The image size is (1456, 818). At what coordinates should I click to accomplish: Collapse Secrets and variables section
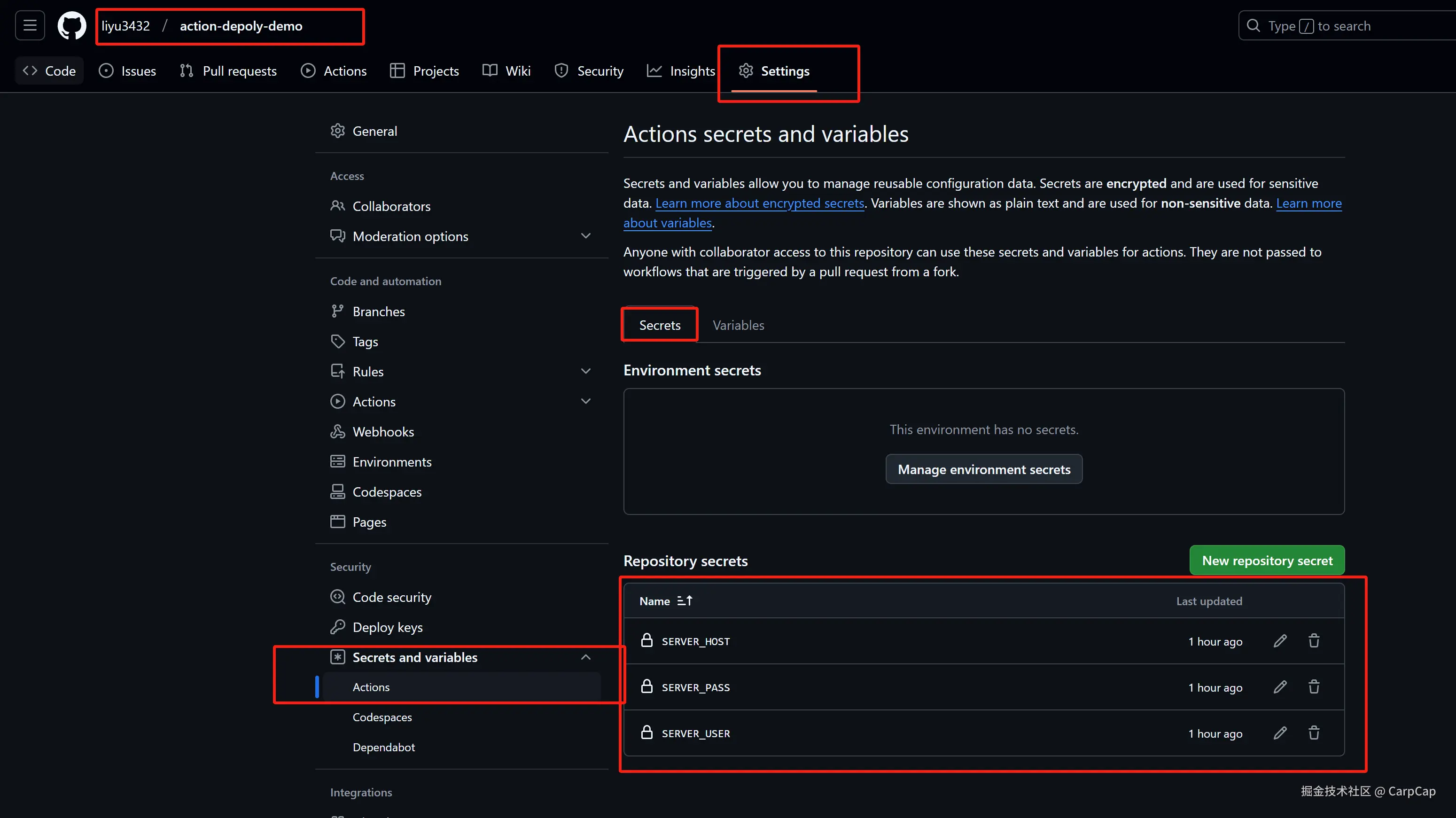click(x=585, y=657)
